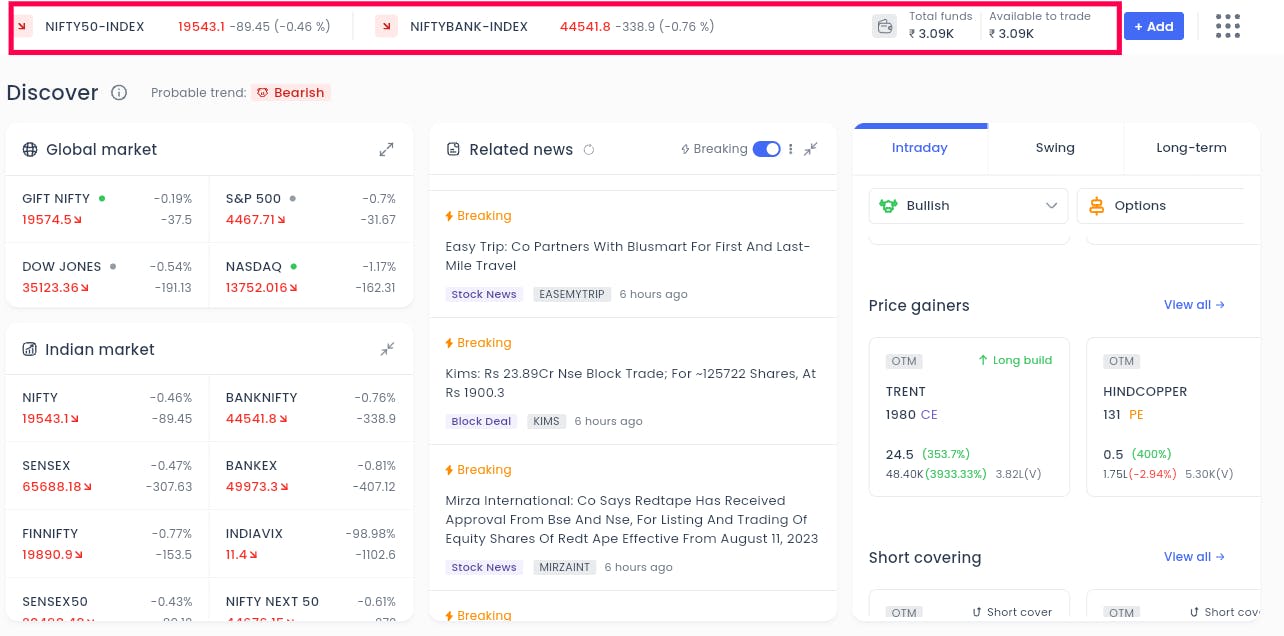Click the HINDCOPPER card OTM badge
Viewport: 1284px width, 636px height.
tap(1121, 361)
